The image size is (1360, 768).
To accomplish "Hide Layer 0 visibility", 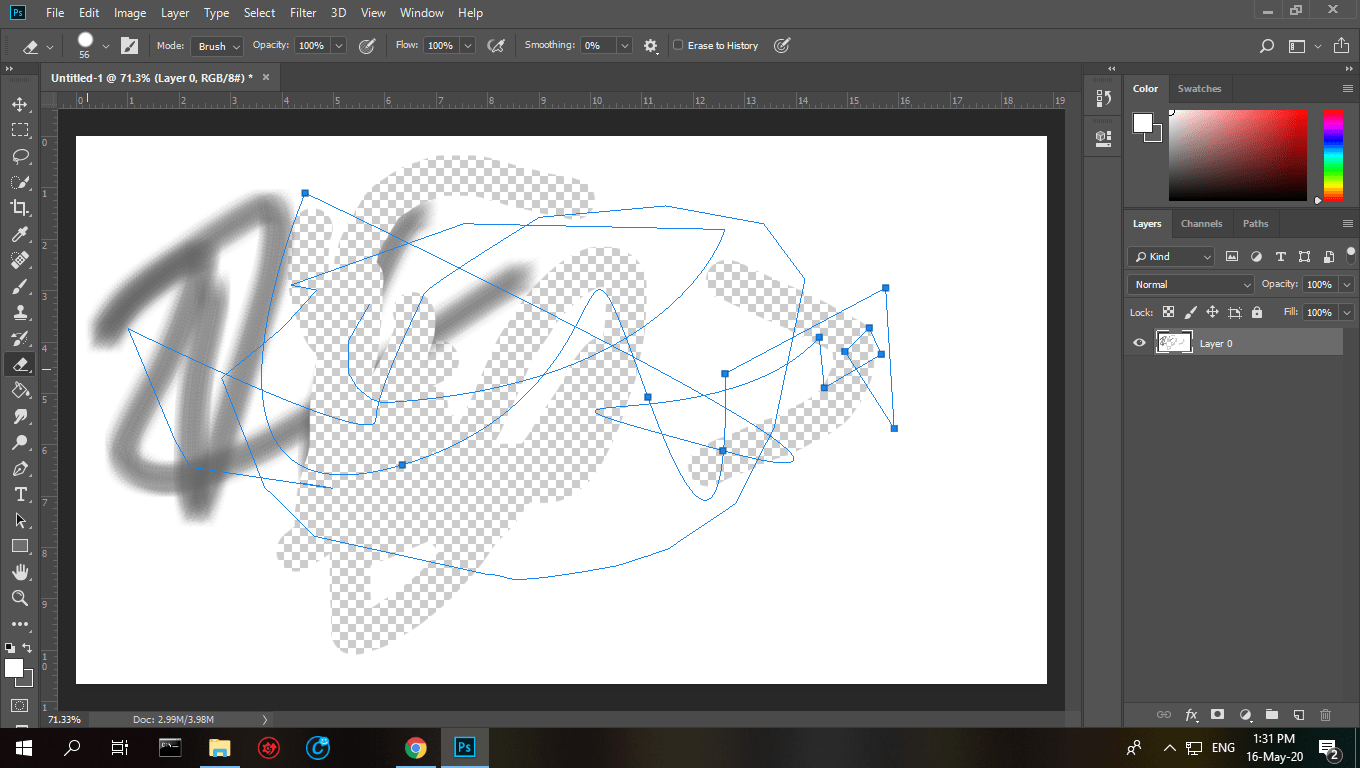I will tap(1139, 343).
